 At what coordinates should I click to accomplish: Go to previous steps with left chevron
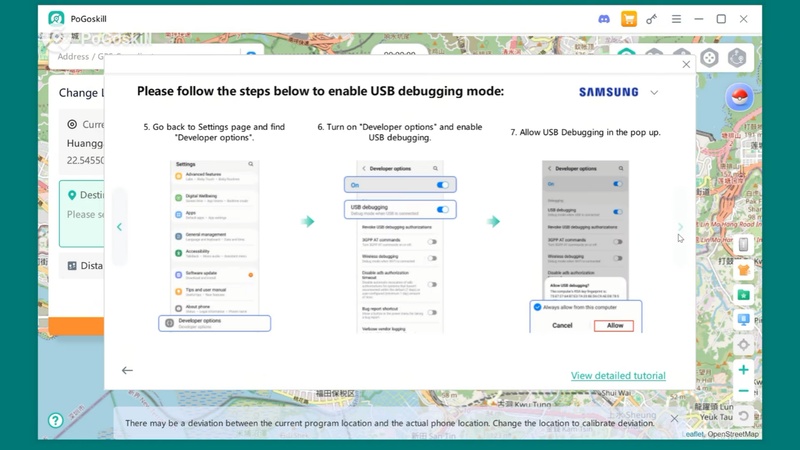[x=119, y=227]
